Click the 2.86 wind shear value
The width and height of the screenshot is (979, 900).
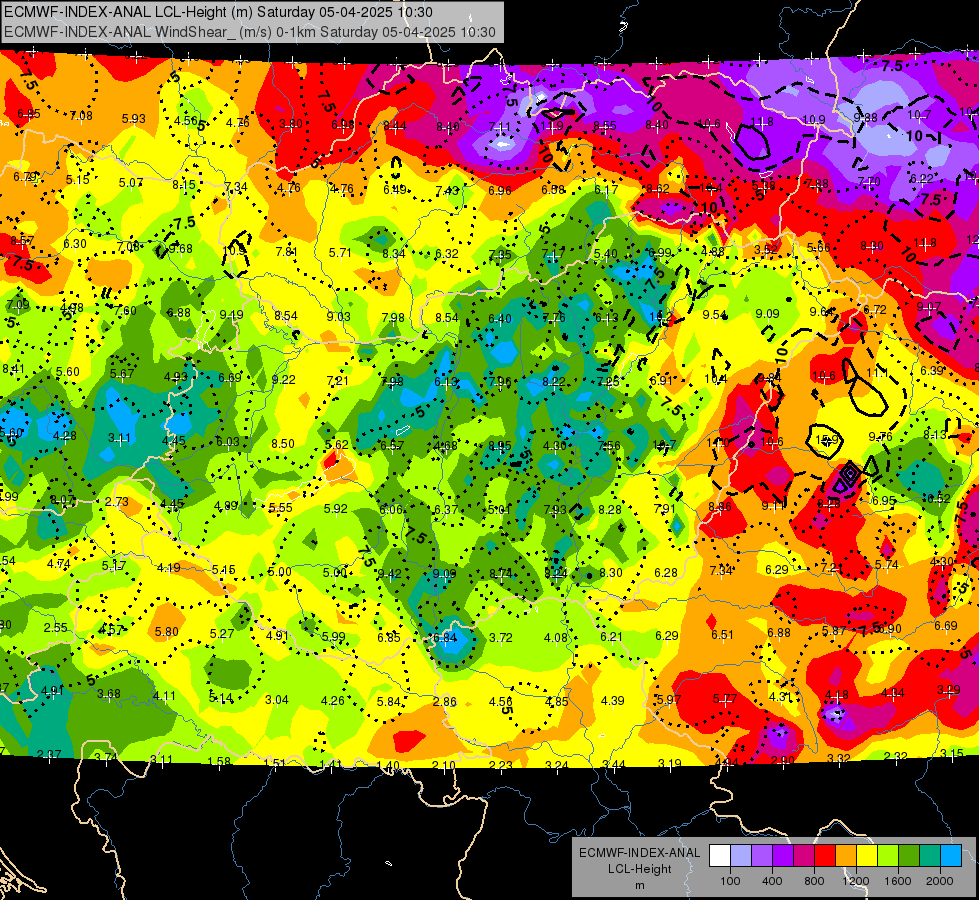tap(445, 701)
